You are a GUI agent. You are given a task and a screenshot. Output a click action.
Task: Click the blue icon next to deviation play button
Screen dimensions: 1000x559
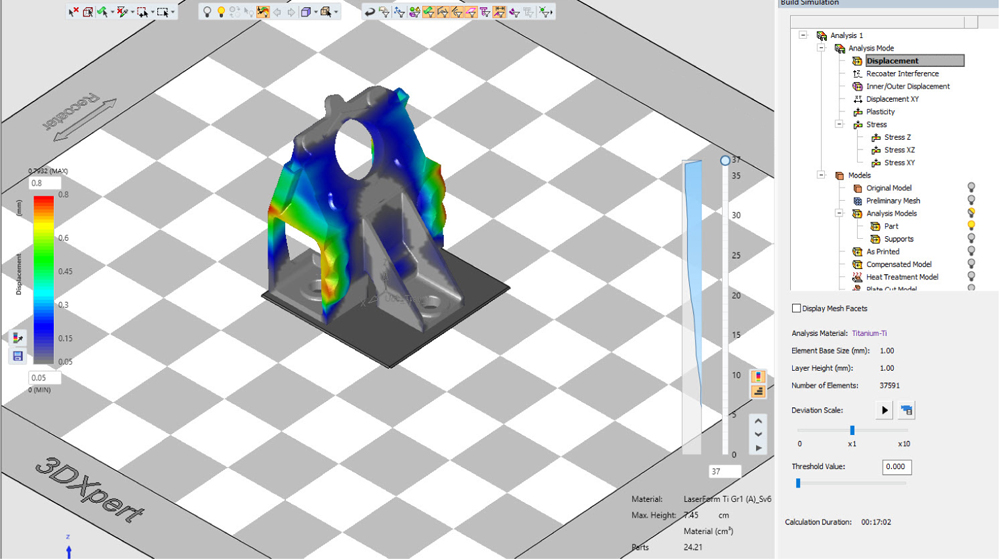pyautogui.click(x=906, y=410)
